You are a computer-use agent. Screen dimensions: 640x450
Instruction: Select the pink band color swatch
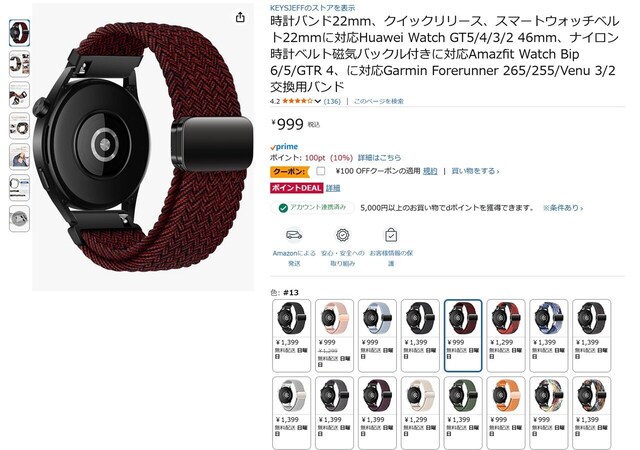coord(334,336)
